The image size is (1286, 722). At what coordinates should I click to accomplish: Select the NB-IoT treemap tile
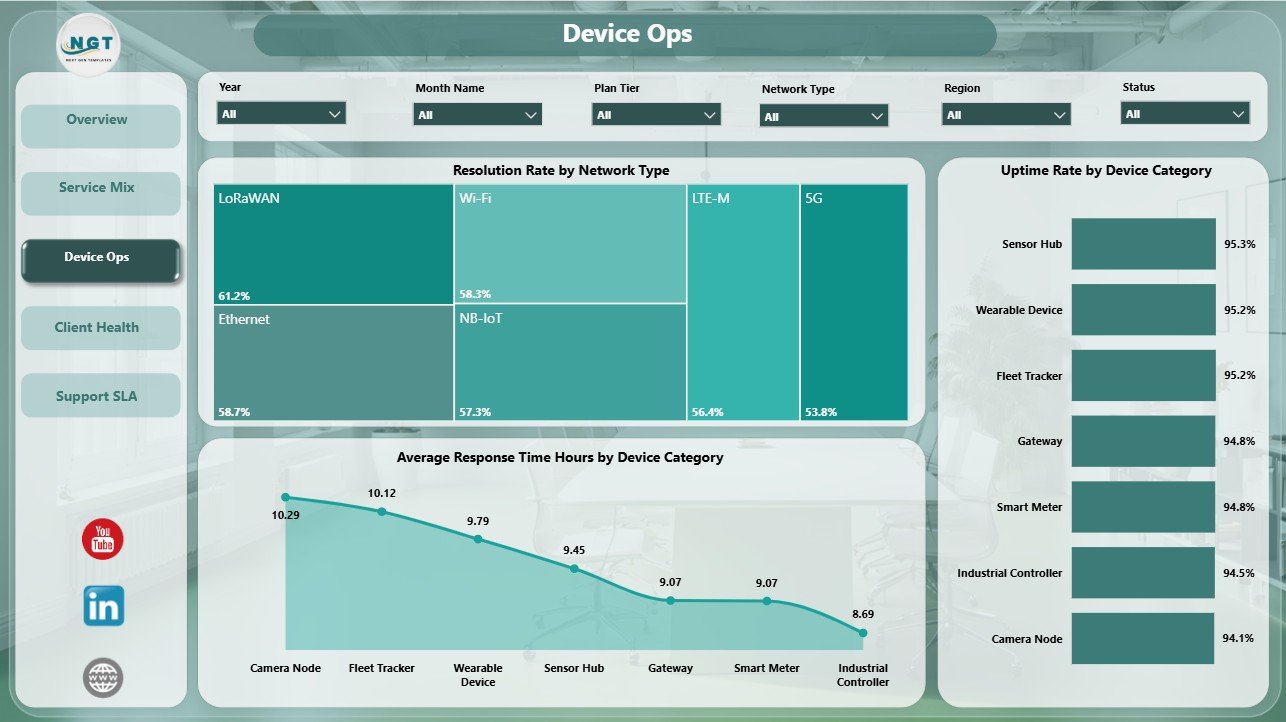[570, 362]
